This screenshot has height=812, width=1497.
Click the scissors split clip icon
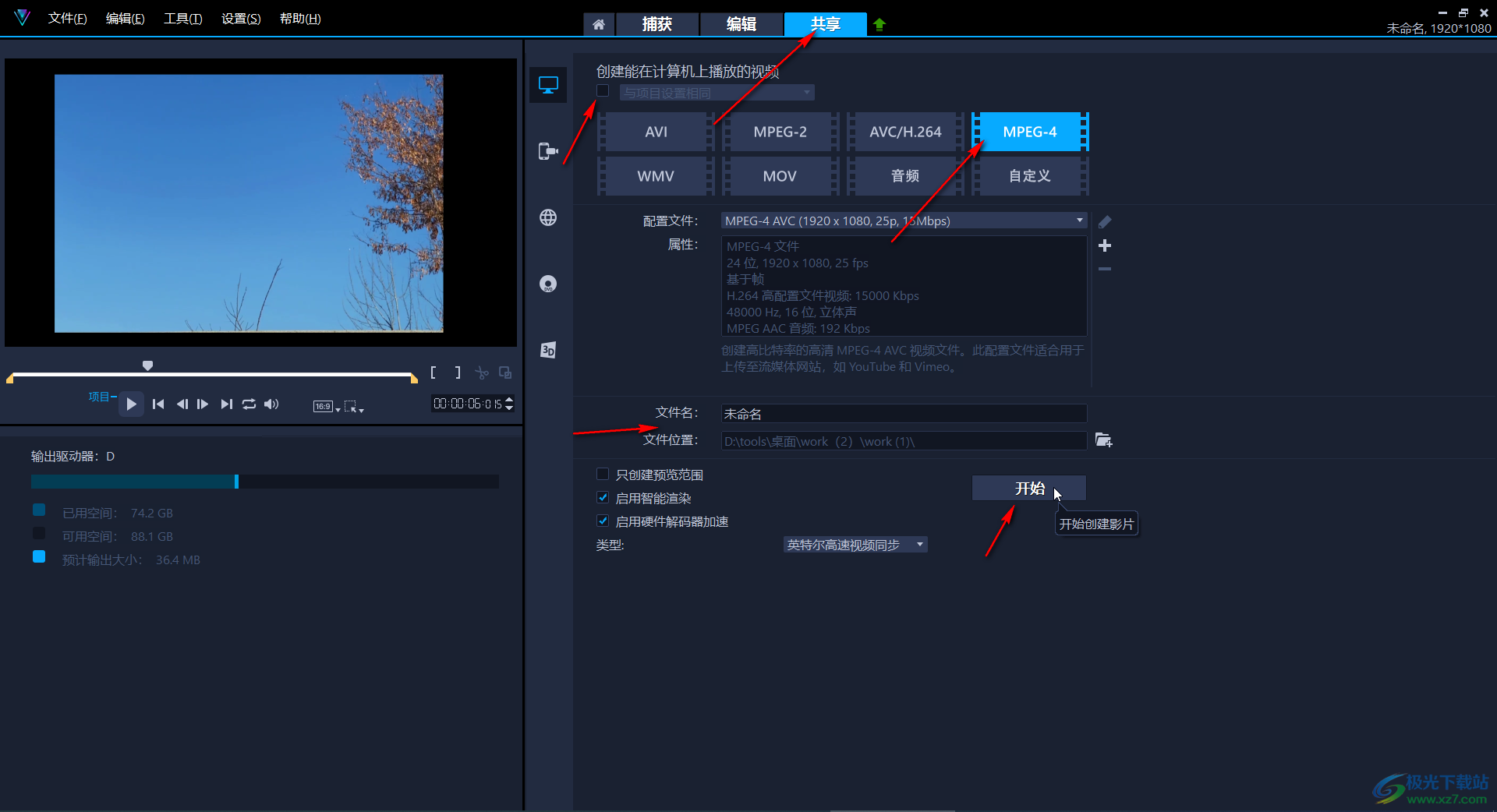(482, 372)
